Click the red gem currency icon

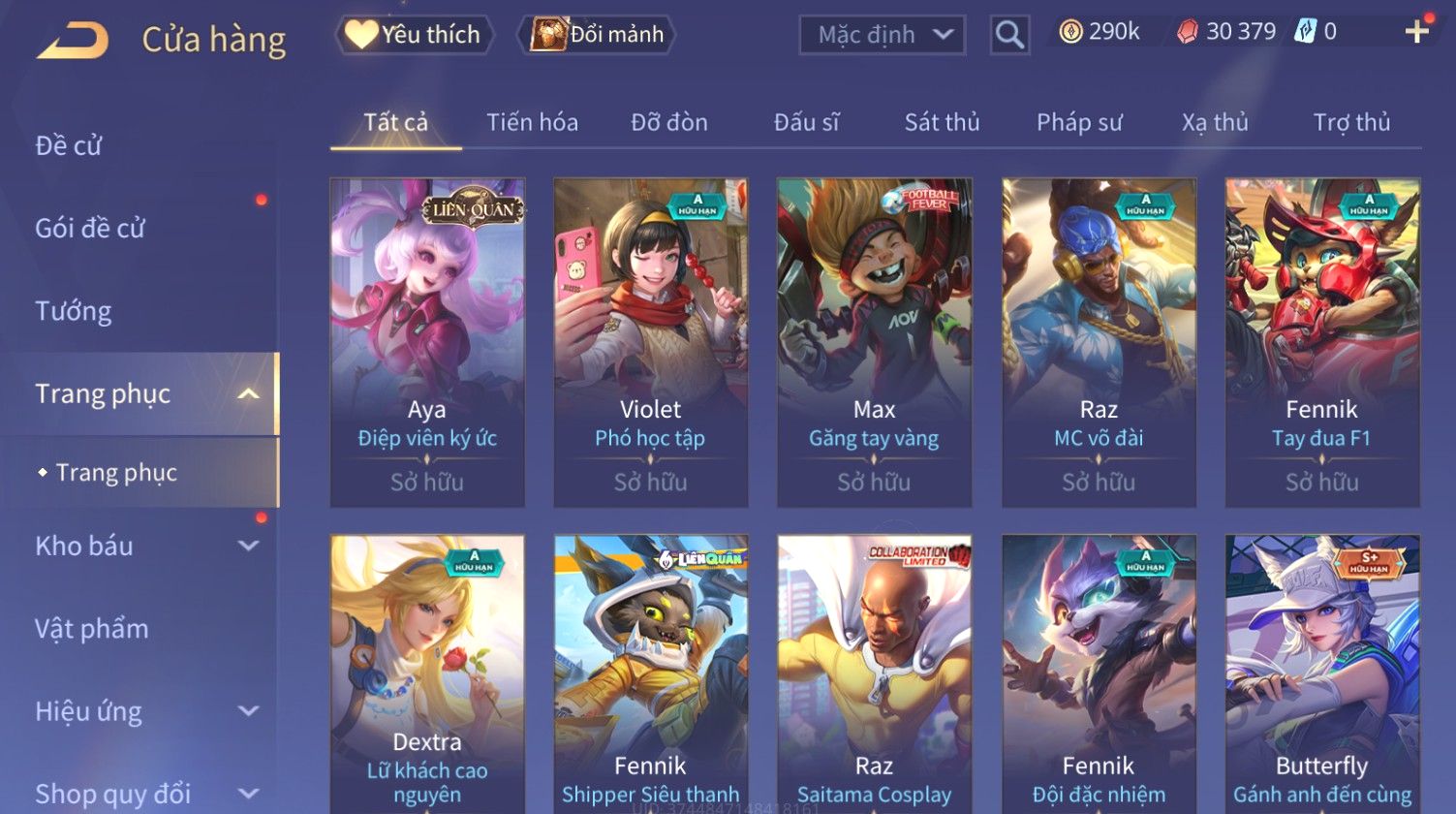(1187, 33)
